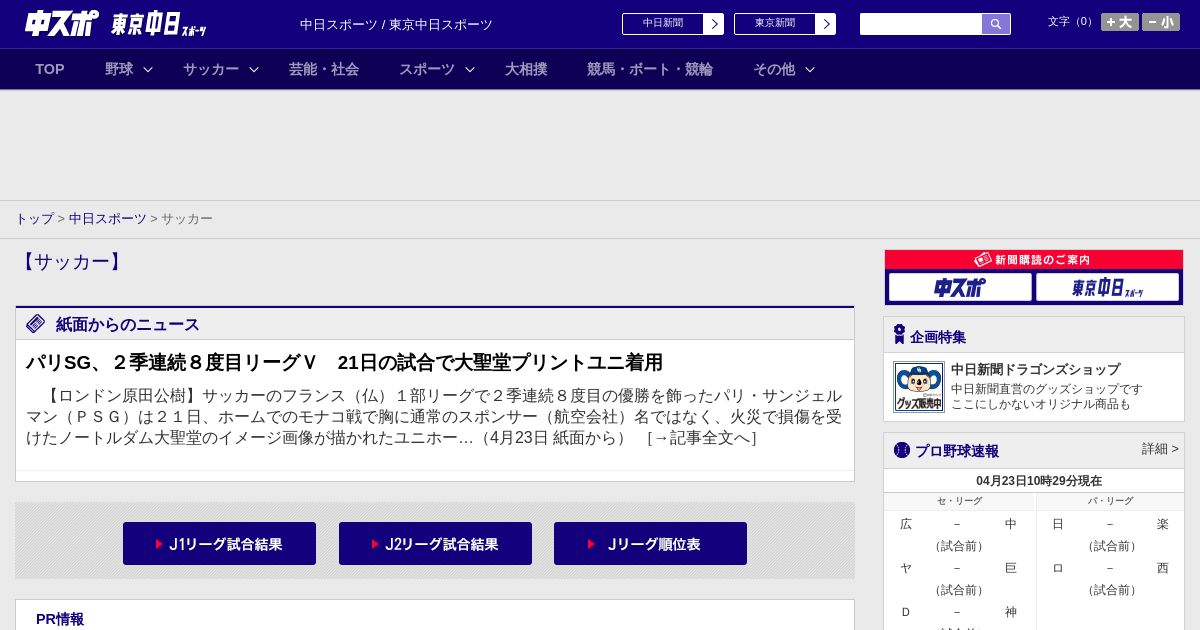
Task: Increase font size with 大 button
Action: (1120, 22)
